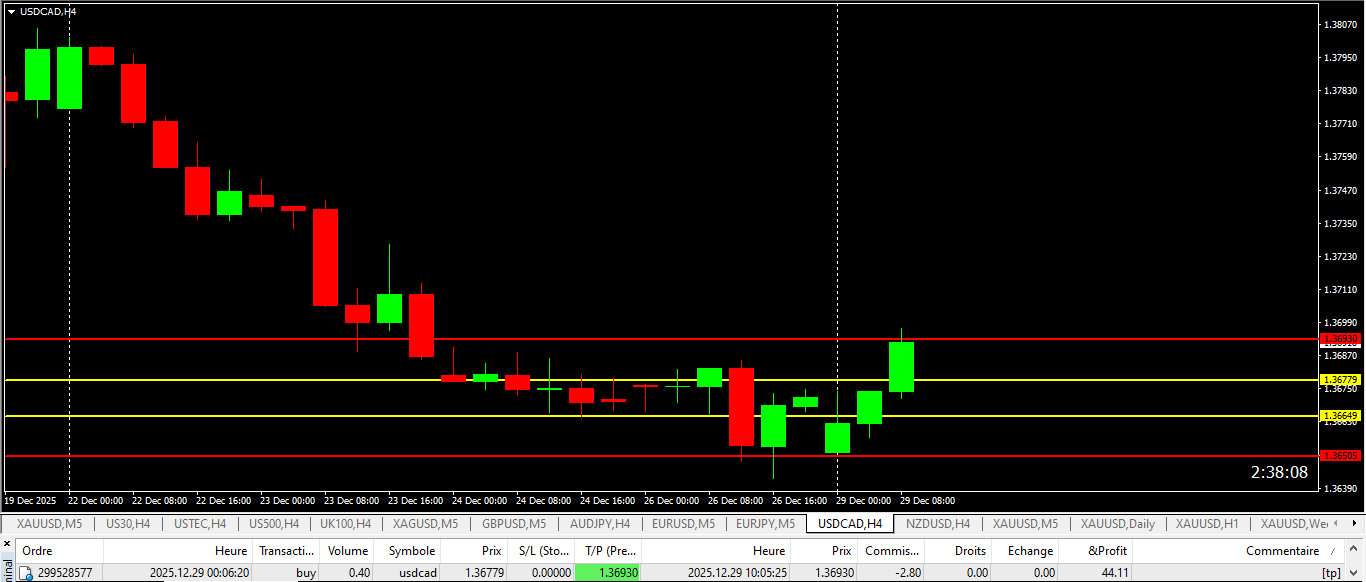Close the terminal panel with the X
The height and width of the screenshot is (582, 1366).
(x=6, y=546)
